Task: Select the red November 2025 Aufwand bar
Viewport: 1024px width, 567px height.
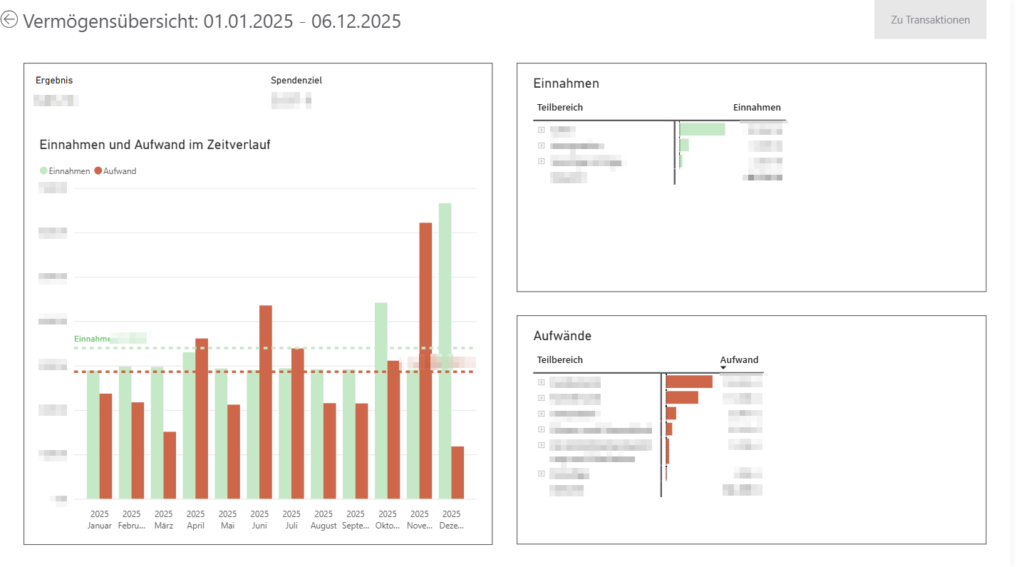Action: tap(425, 360)
